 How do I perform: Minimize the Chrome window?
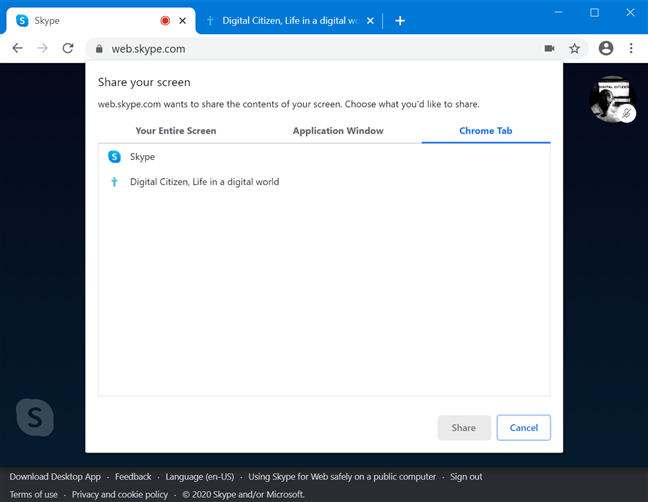(x=558, y=12)
